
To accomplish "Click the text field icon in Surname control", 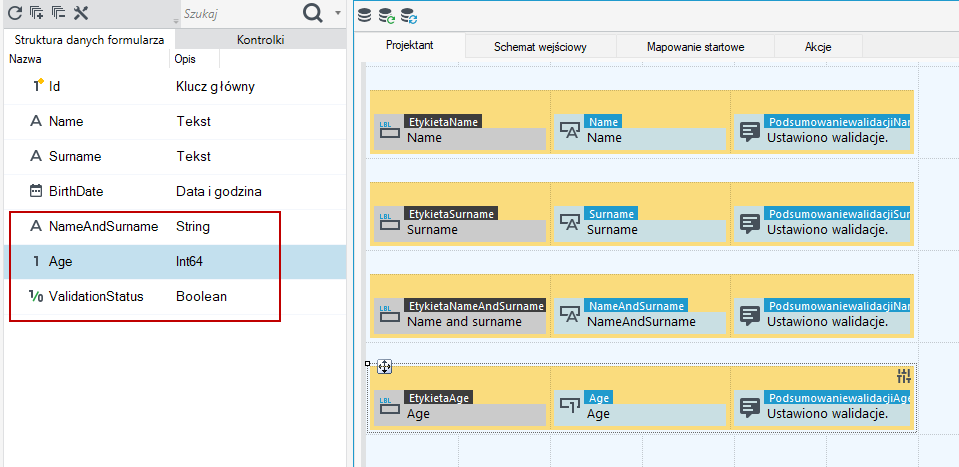I will coord(570,223).
